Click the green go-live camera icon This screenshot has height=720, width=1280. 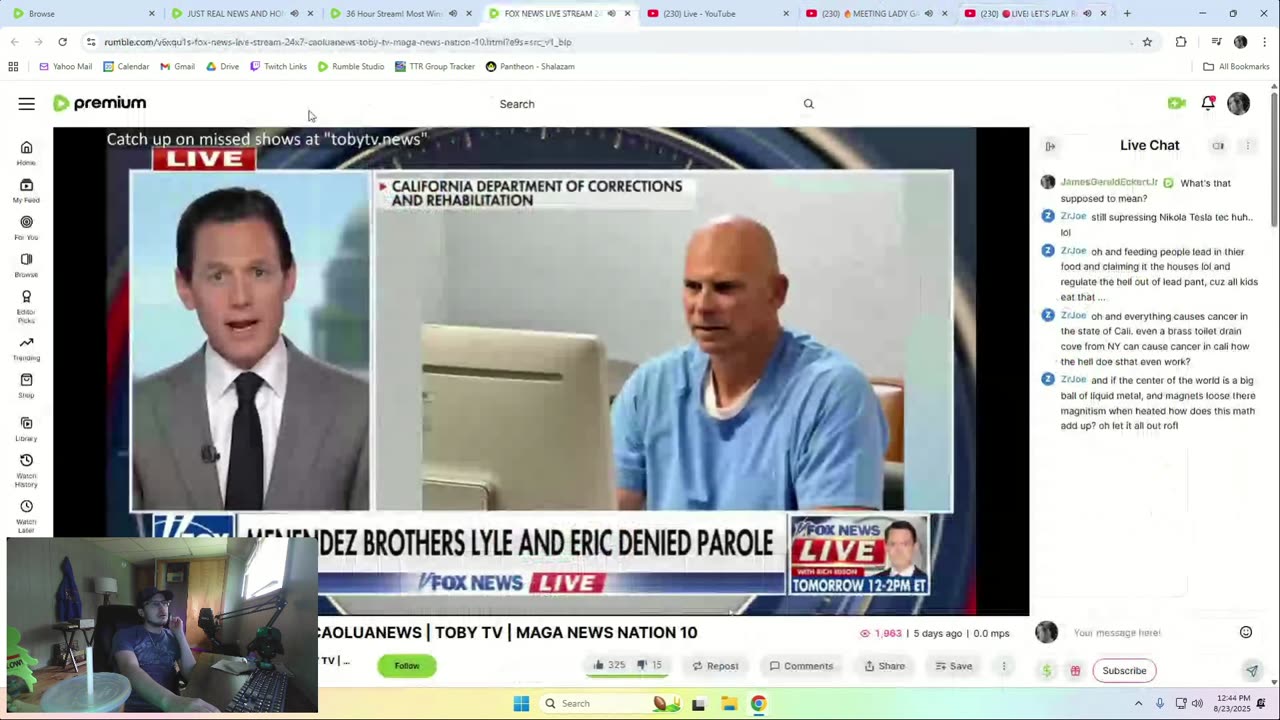click(x=1176, y=103)
